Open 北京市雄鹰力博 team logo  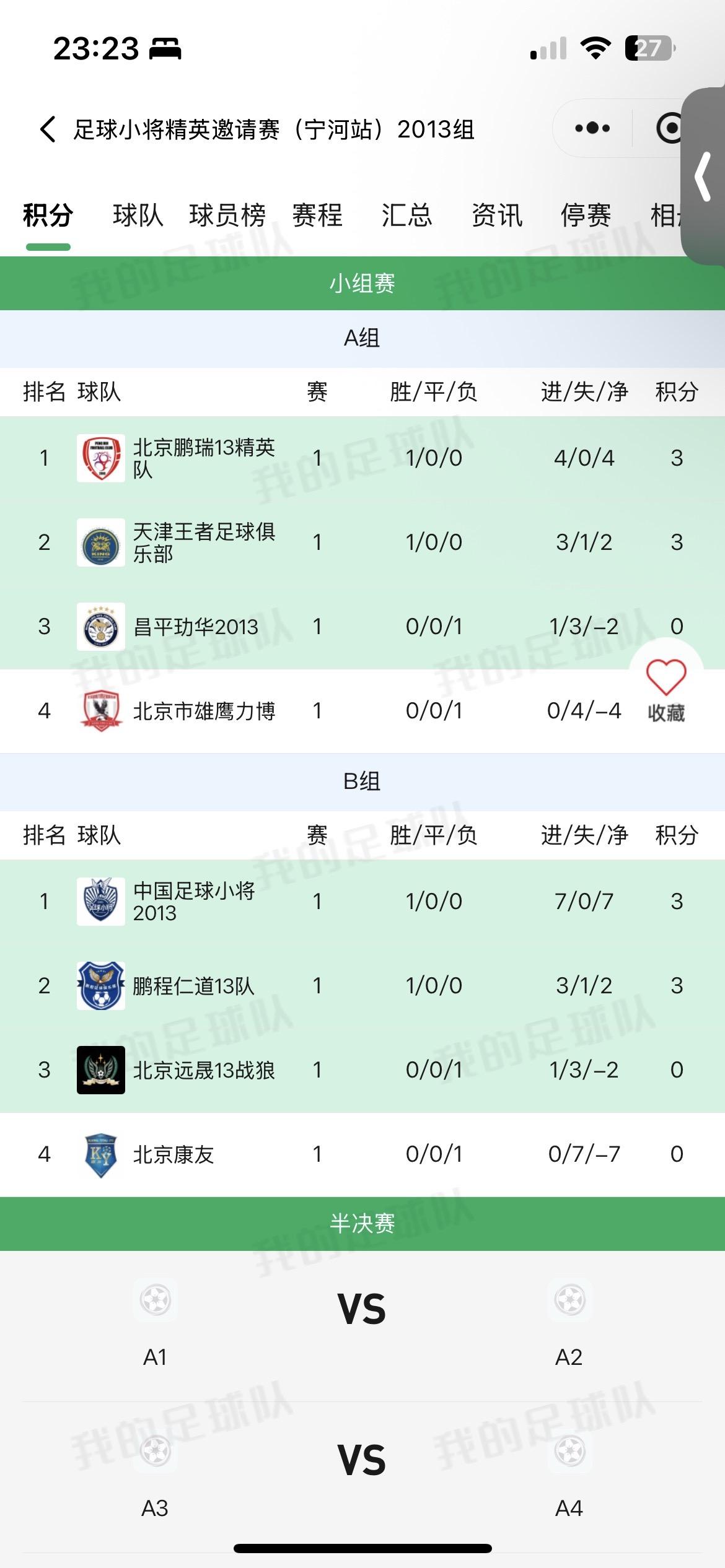click(x=101, y=711)
